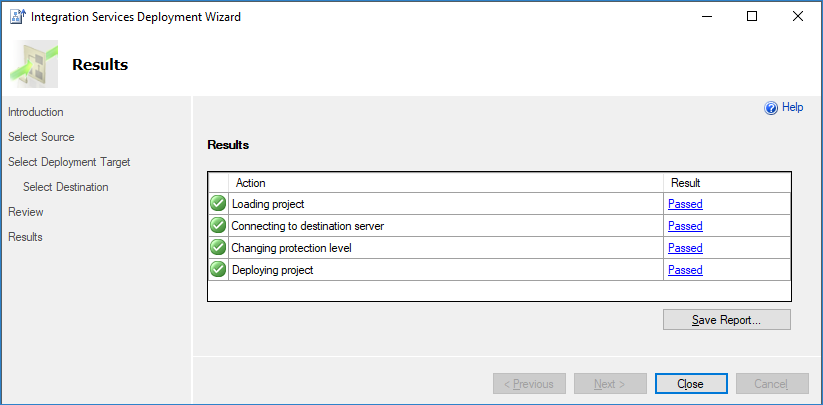Image resolution: width=823 pixels, height=405 pixels.
Task: Open Passed link for Loading project
Action: 685,204
